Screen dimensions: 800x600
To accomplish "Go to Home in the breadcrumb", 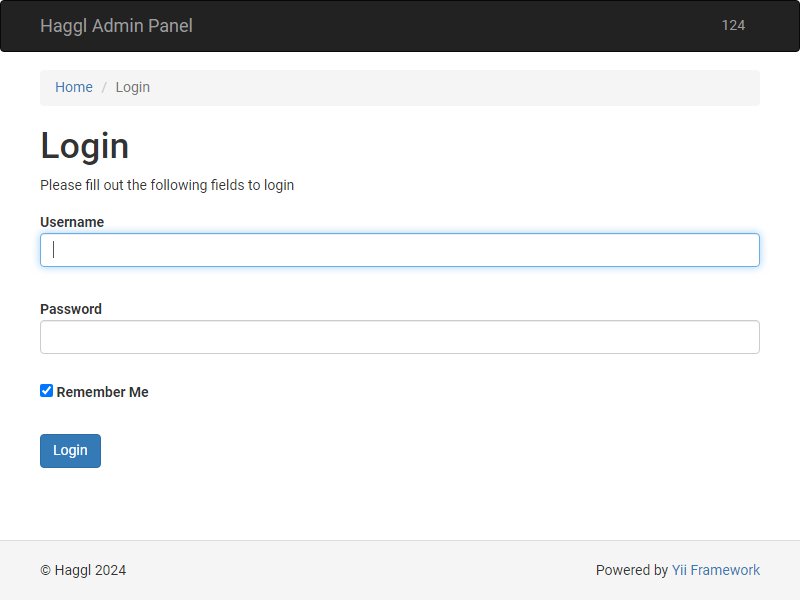I will click(74, 87).
